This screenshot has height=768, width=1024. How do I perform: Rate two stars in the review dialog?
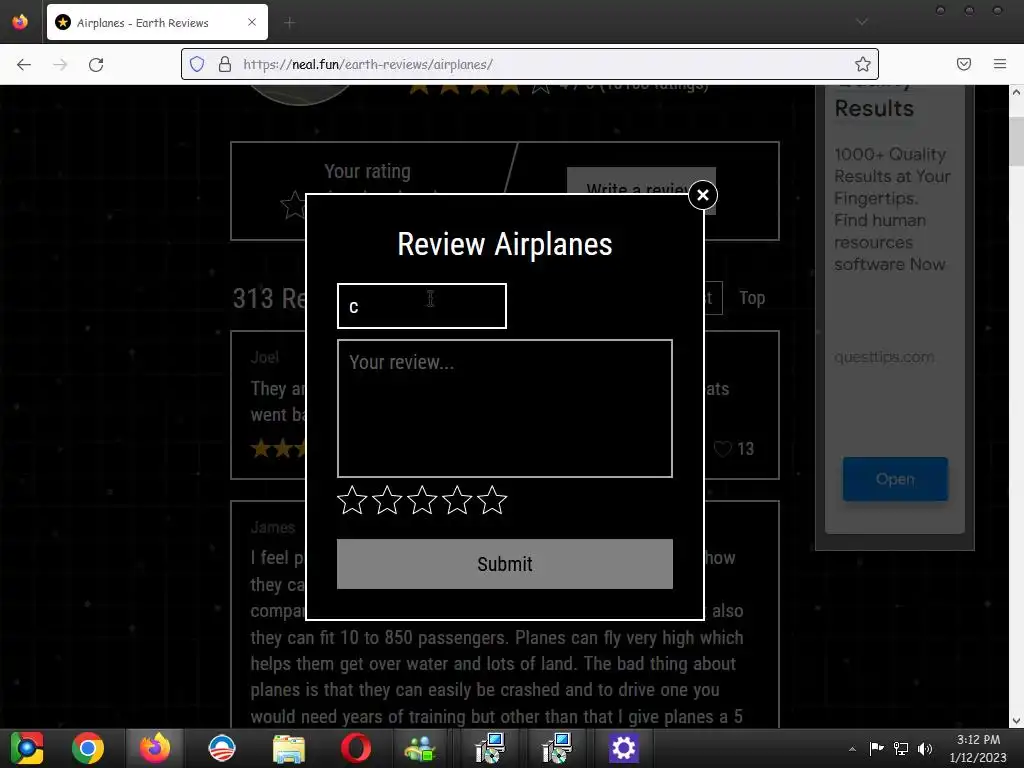387,500
